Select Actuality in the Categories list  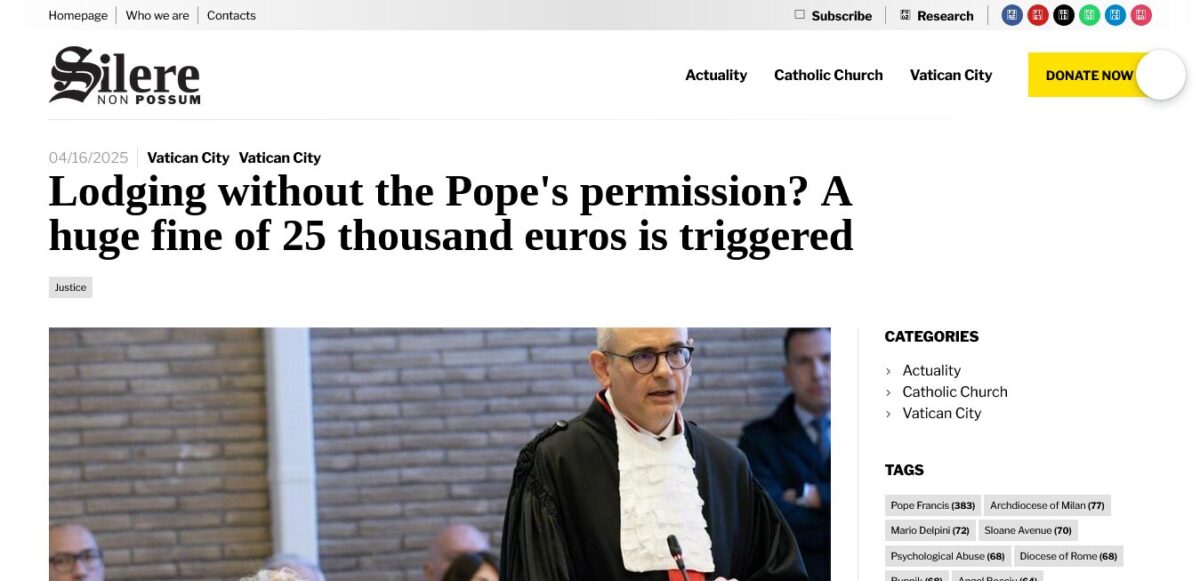pyautogui.click(x=931, y=370)
